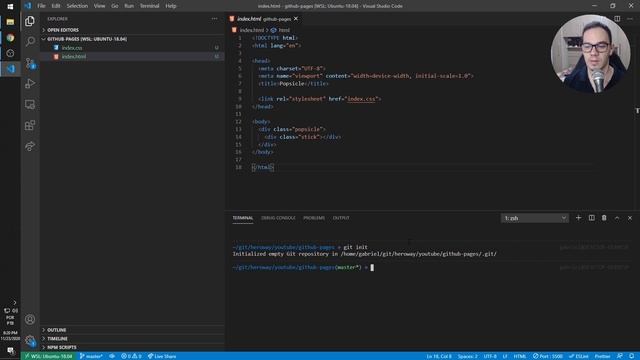Screen dimensions: 640x360
Task: Switch to the Debug Console tab
Action: click(278, 218)
